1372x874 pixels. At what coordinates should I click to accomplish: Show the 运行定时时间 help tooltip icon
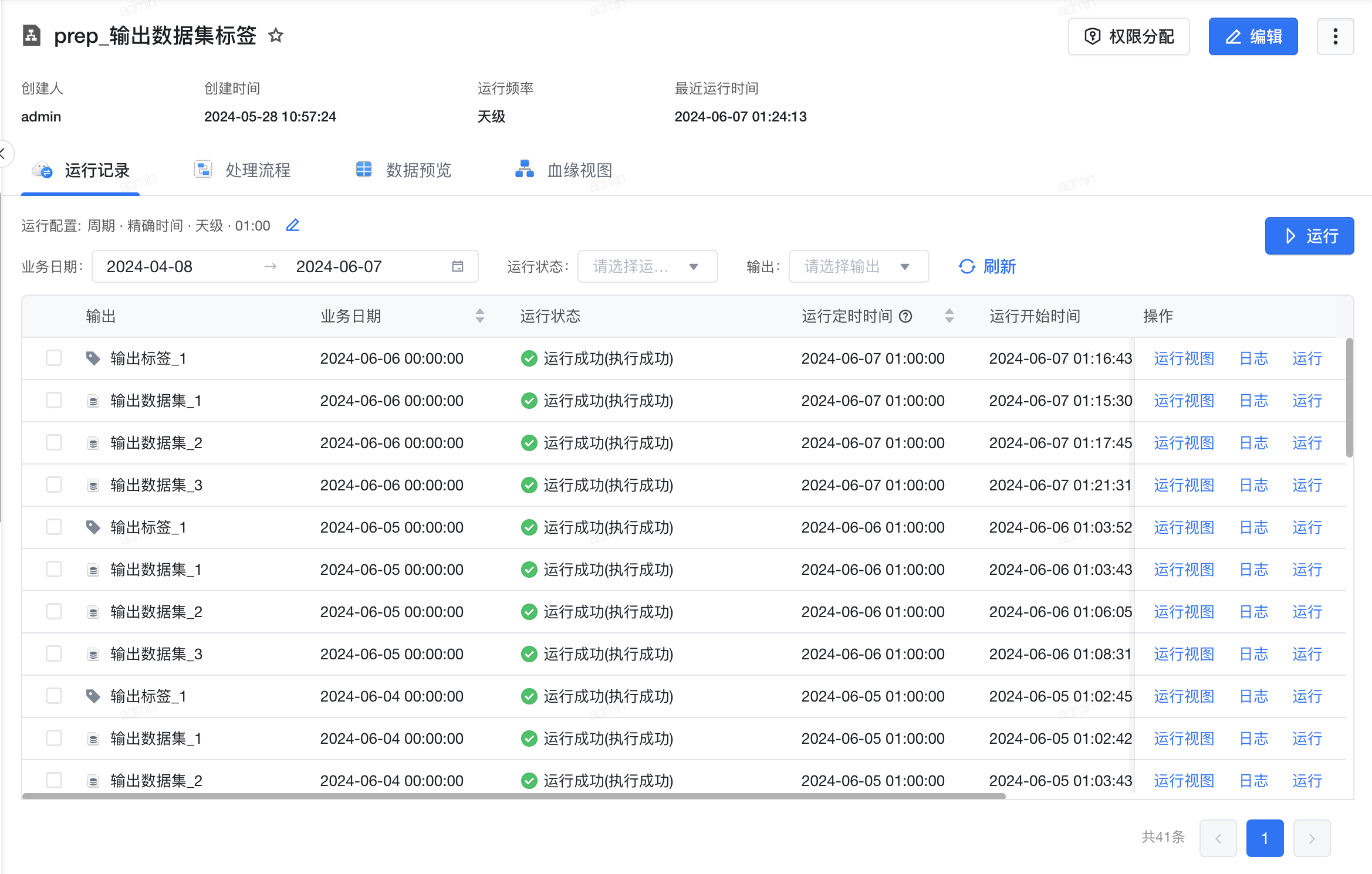click(906, 317)
